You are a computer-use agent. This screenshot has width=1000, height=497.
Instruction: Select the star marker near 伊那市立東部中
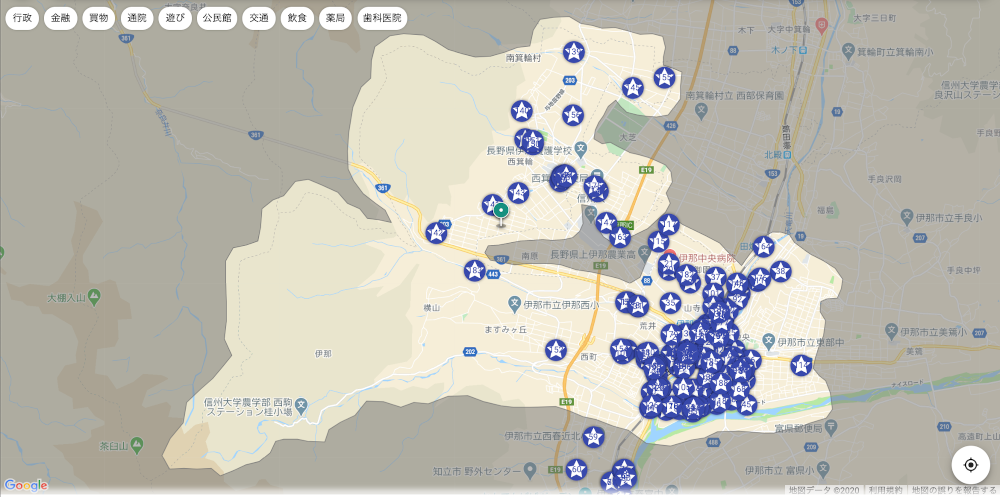(x=801, y=365)
